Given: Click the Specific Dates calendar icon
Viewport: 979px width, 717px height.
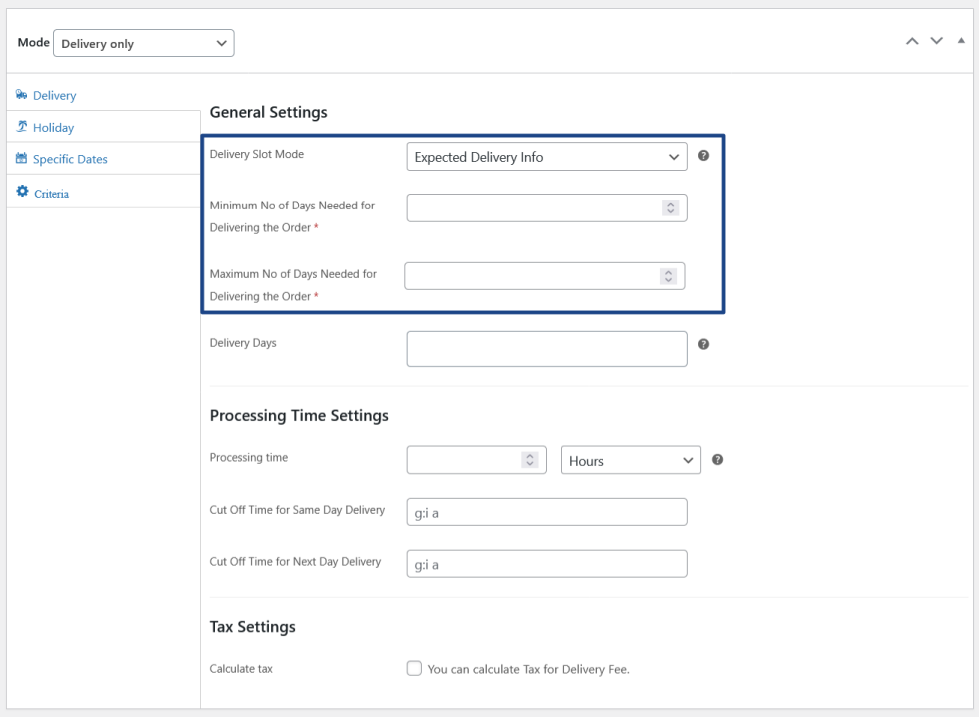Looking at the screenshot, I should 22,159.
